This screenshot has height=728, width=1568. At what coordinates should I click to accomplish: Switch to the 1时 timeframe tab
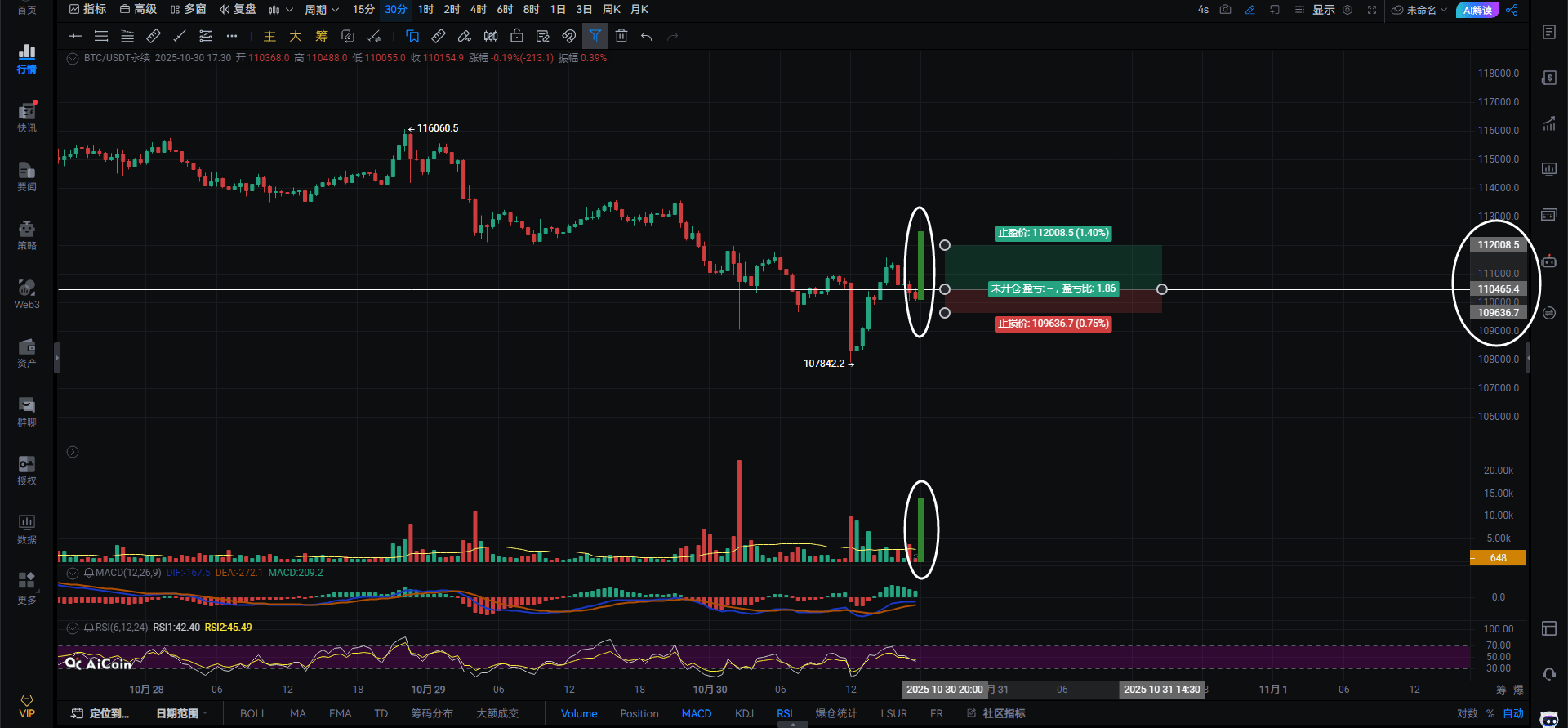click(x=425, y=9)
